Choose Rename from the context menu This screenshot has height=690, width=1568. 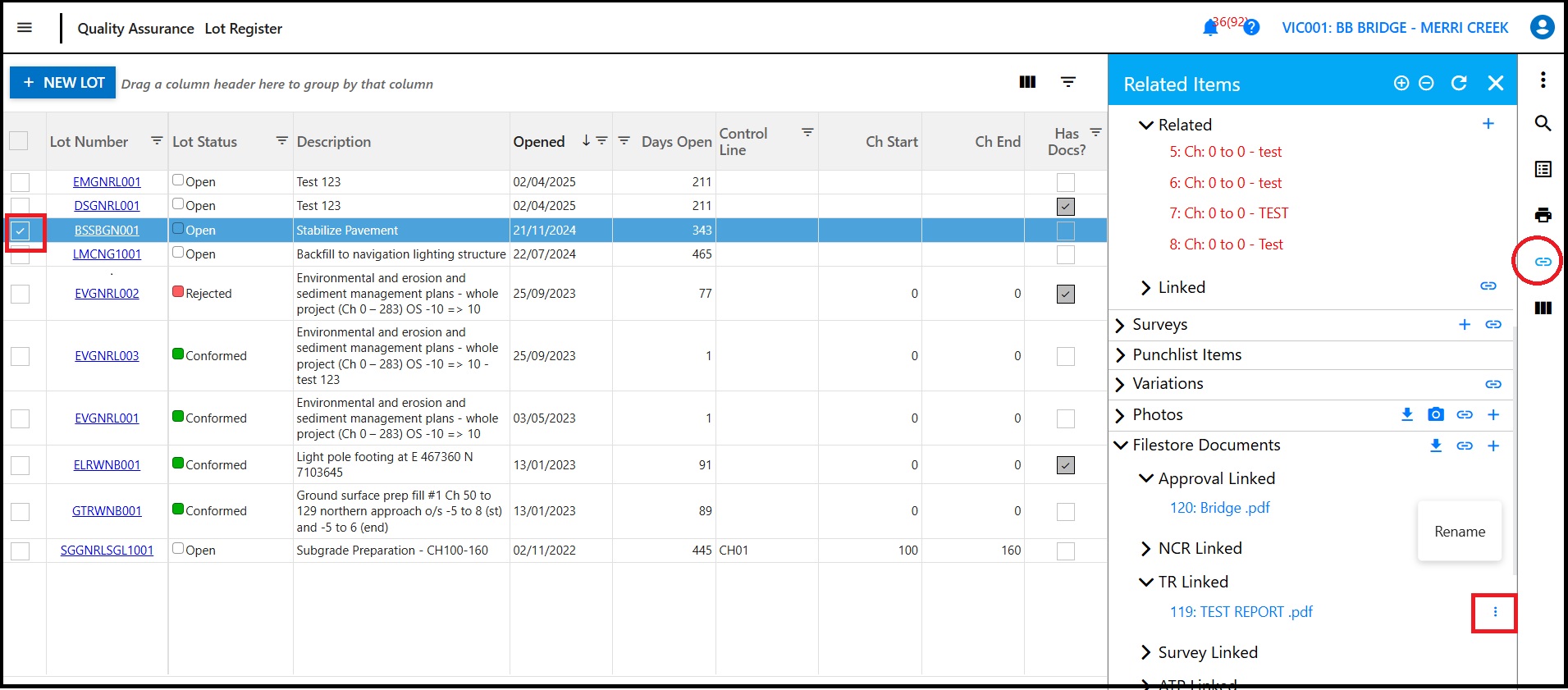coord(1460,532)
